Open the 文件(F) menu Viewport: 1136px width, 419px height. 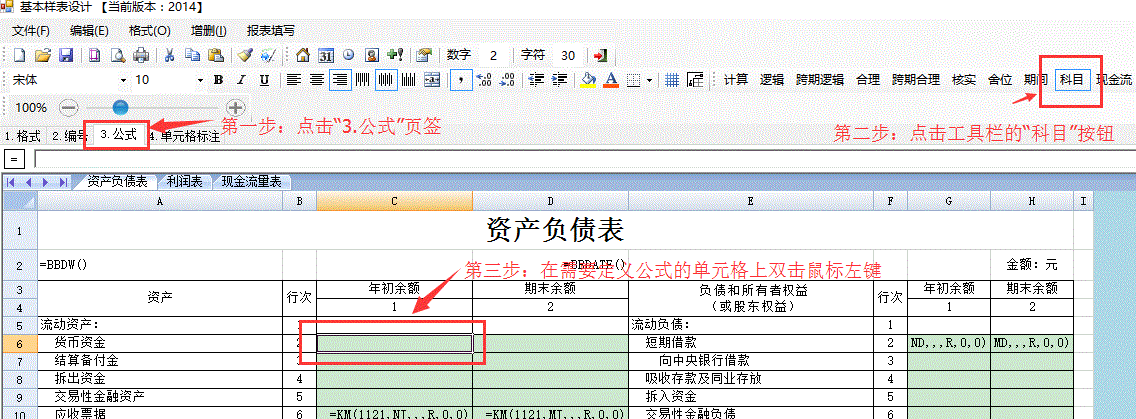31,31
